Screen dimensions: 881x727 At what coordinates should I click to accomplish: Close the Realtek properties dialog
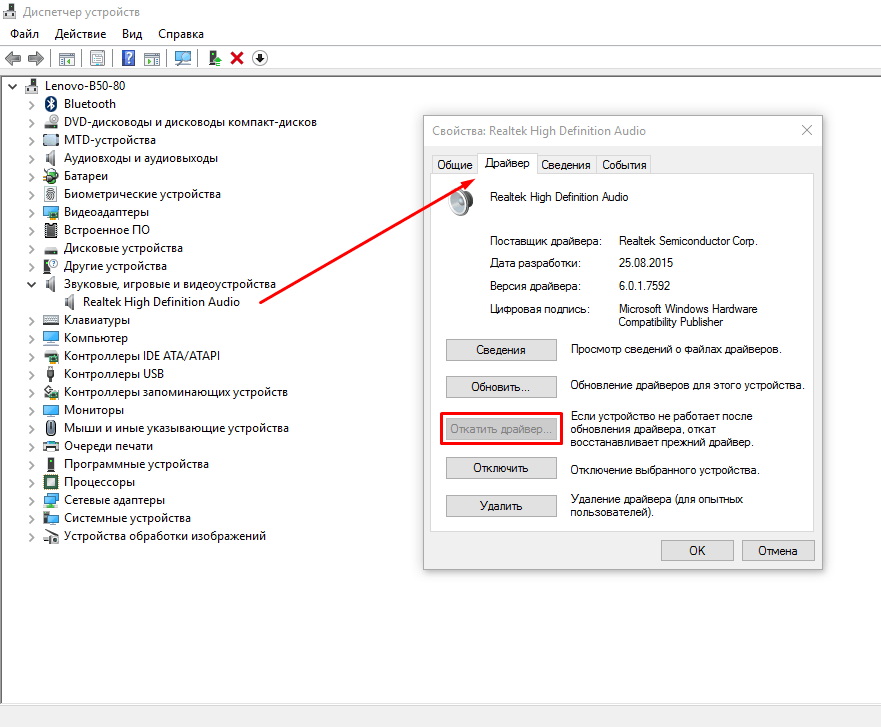point(807,130)
